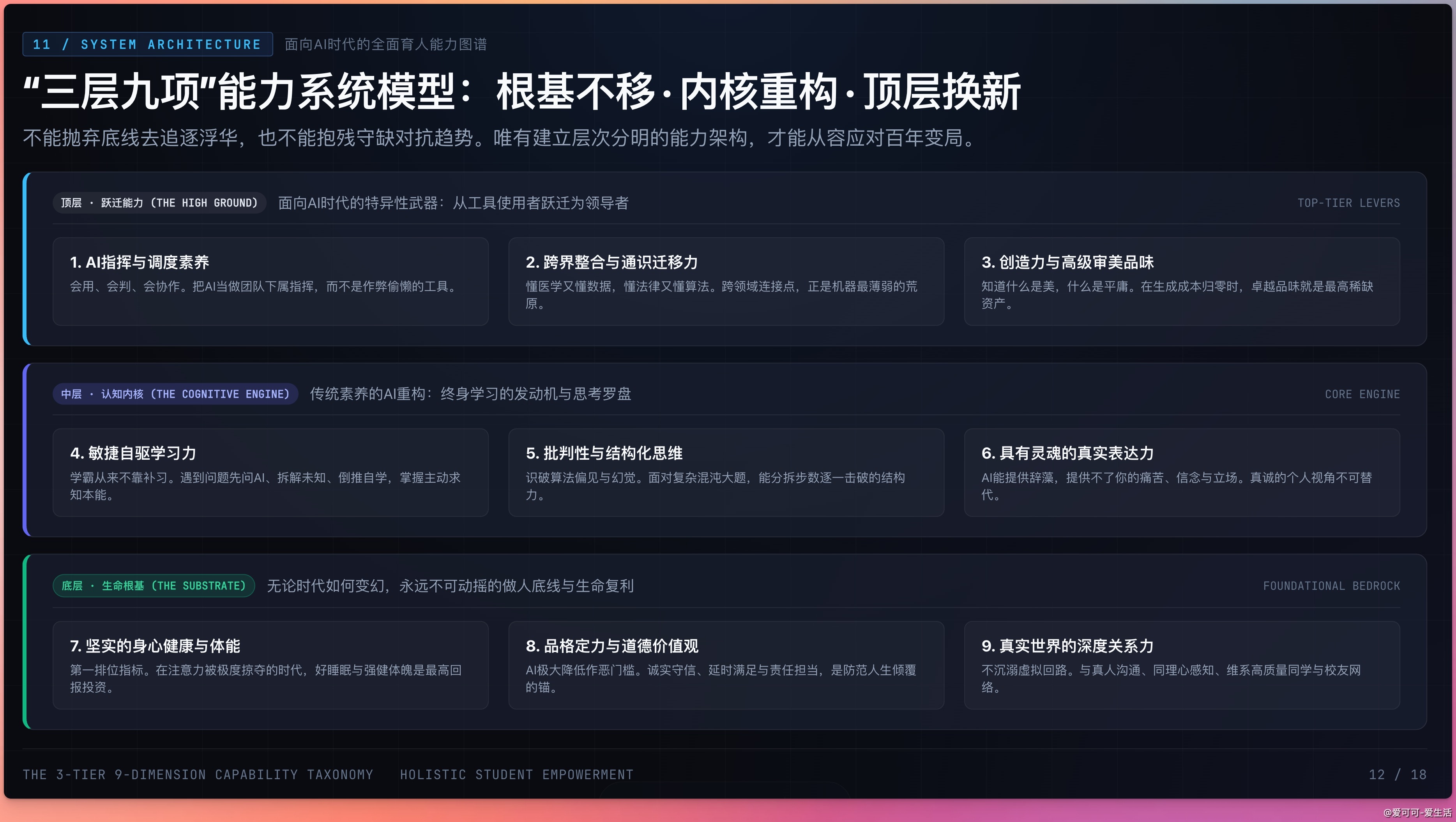Click the '面向AI时代的全面育人能力图谱' caption

coord(385,44)
